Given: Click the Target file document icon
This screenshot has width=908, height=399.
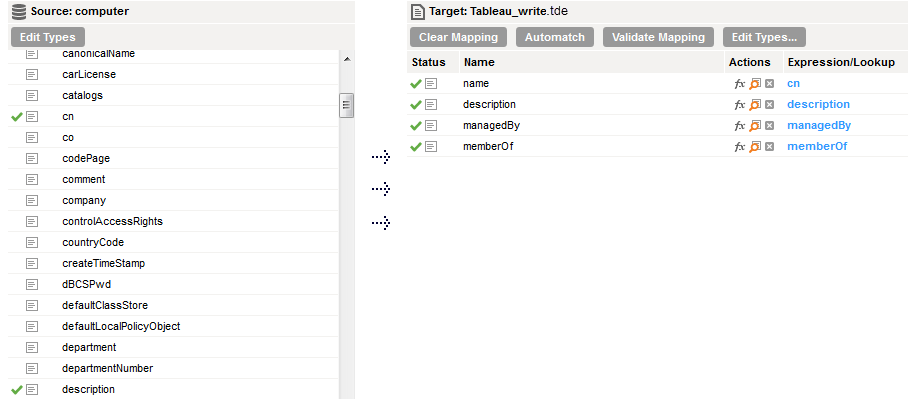Looking at the screenshot, I should pyautogui.click(x=418, y=11).
